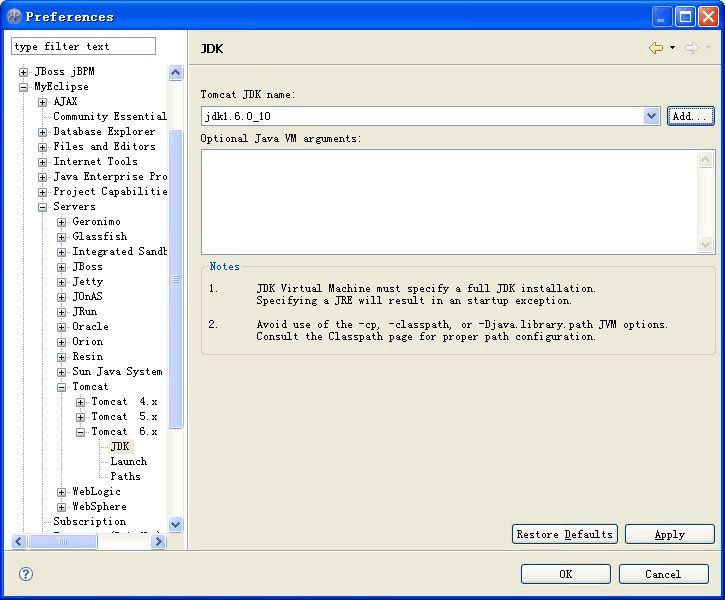Close the Preferences dialog
Viewport: 725px width, 600px height.
point(708,17)
